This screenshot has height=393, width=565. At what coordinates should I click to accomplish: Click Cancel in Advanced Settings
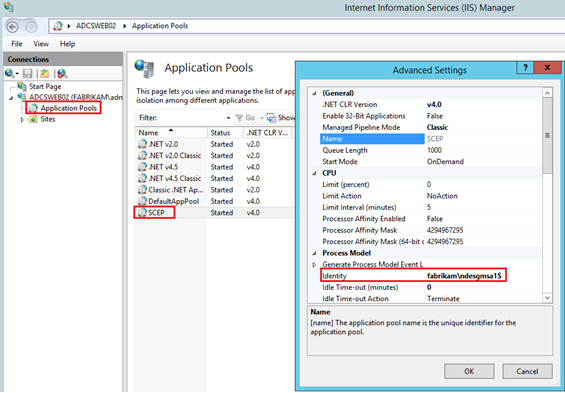pyautogui.click(x=527, y=371)
